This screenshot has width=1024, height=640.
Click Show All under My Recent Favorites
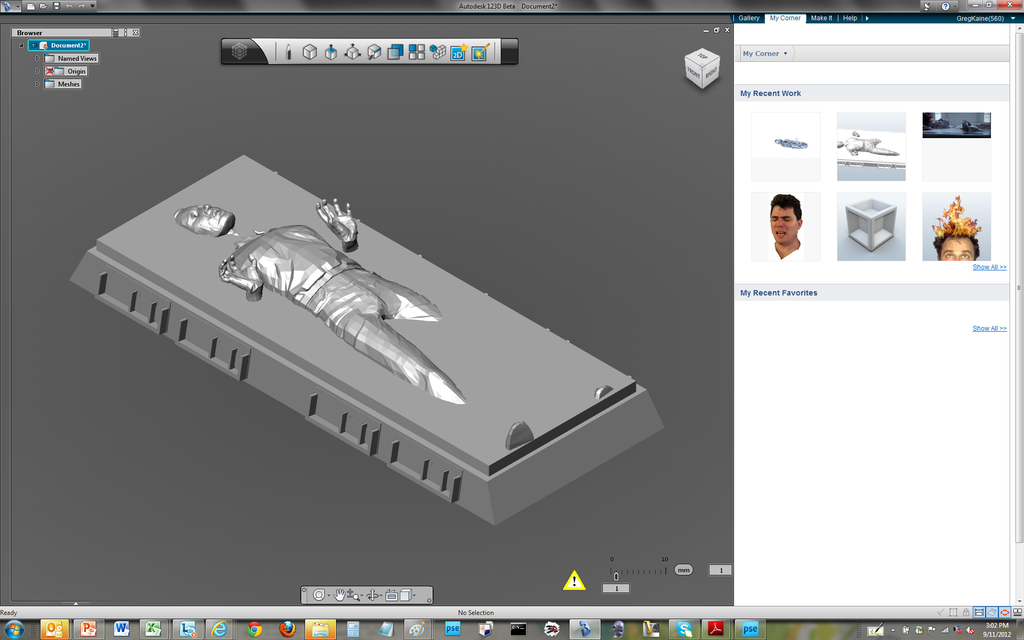(x=989, y=328)
